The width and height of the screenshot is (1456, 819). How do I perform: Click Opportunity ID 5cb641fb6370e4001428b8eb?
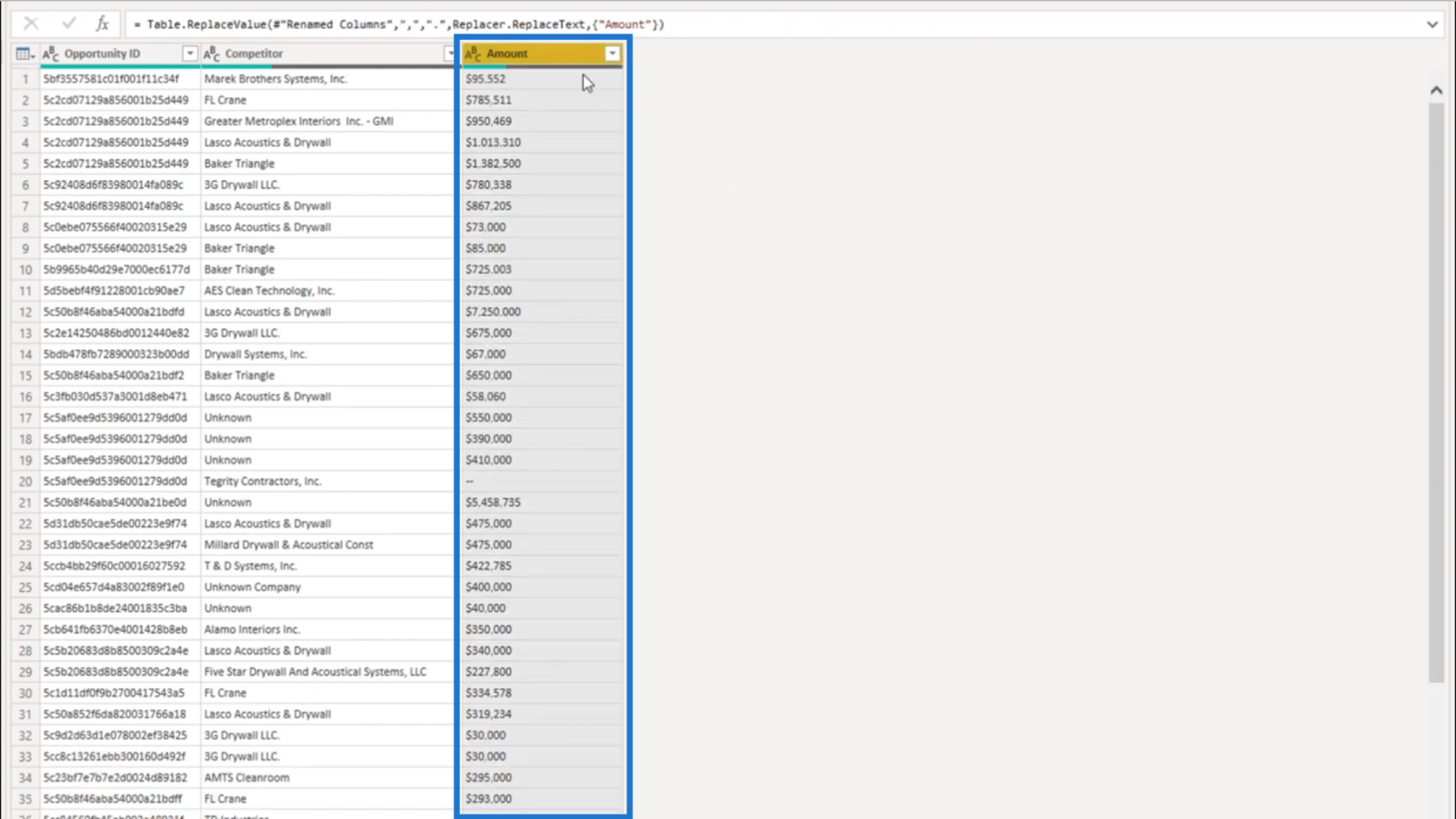click(115, 629)
